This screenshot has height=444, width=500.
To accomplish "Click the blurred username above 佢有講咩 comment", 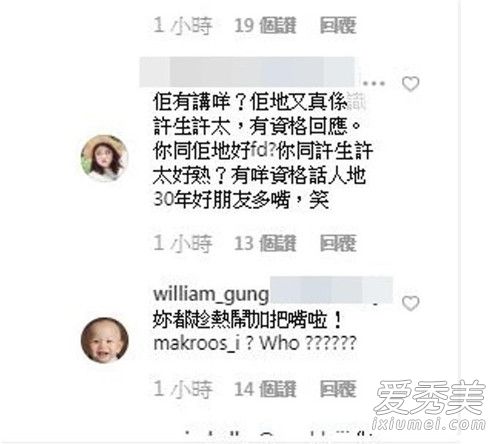I will pos(248,72).
